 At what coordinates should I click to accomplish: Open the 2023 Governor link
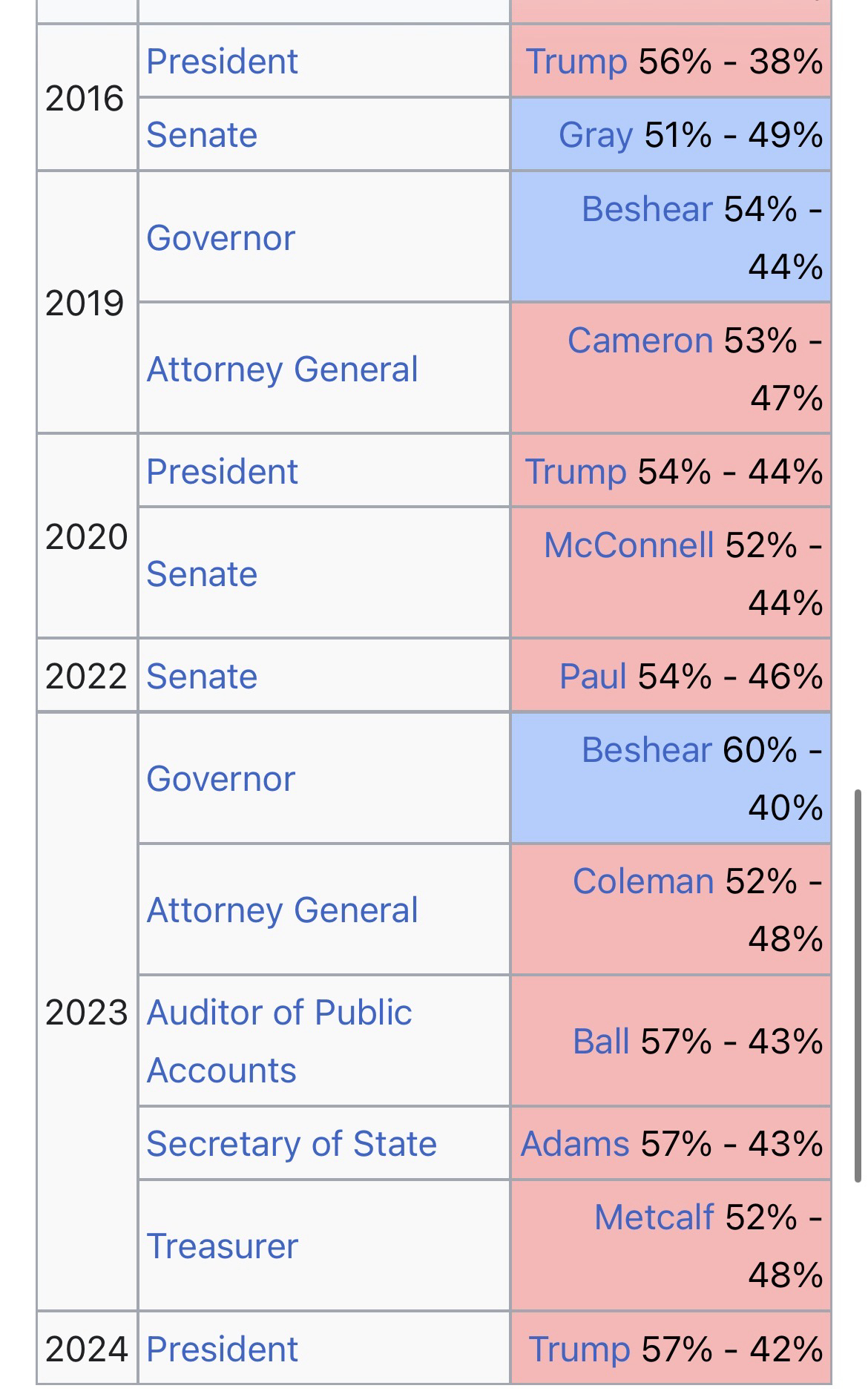220,779
